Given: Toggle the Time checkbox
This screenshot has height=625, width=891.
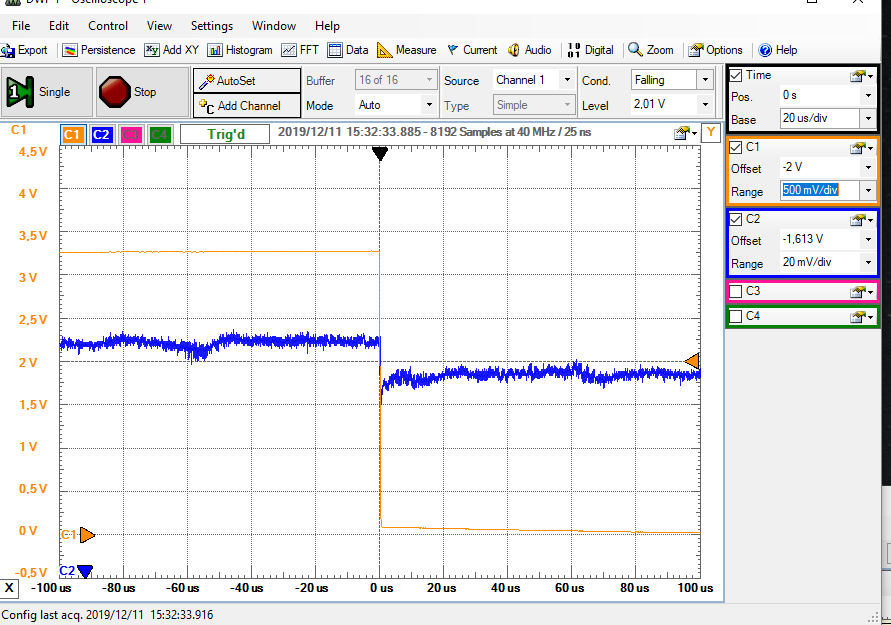Looking at the screenshot, I should (x=736, y=75).
